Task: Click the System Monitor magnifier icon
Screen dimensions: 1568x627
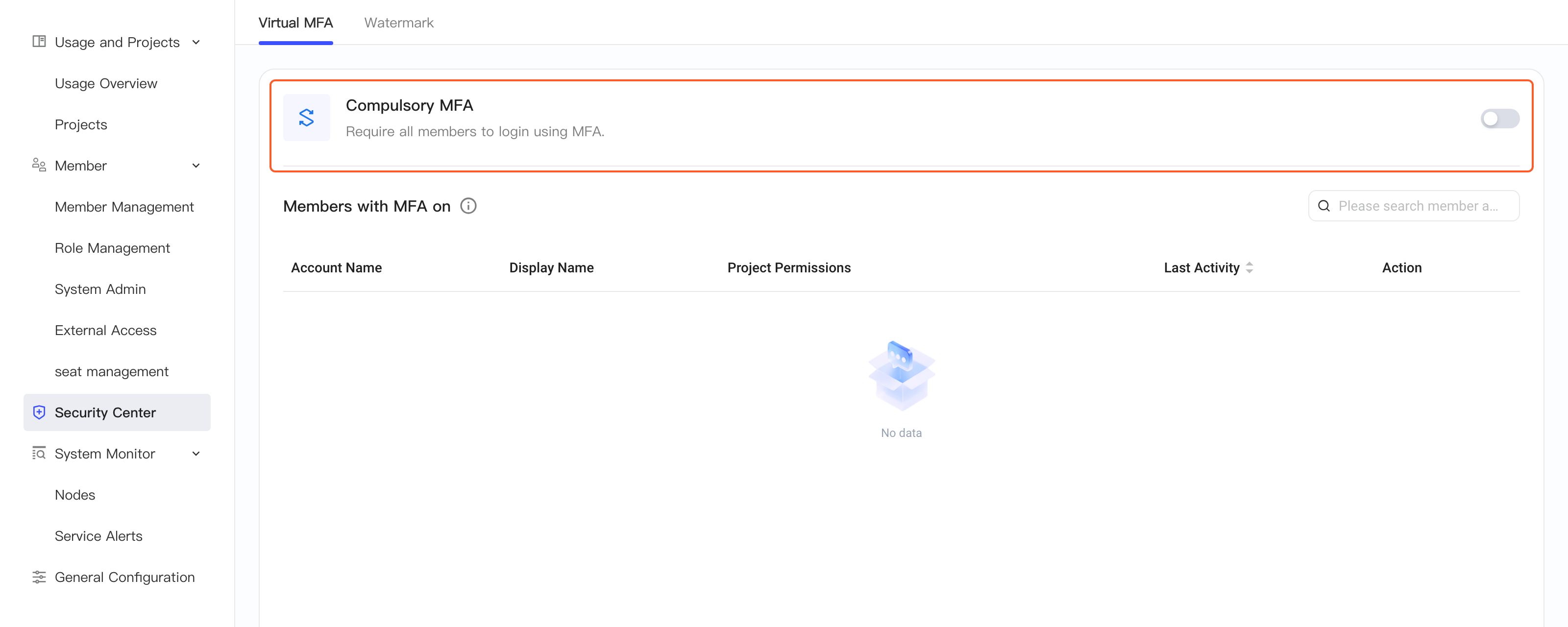Action: point(39,453)
